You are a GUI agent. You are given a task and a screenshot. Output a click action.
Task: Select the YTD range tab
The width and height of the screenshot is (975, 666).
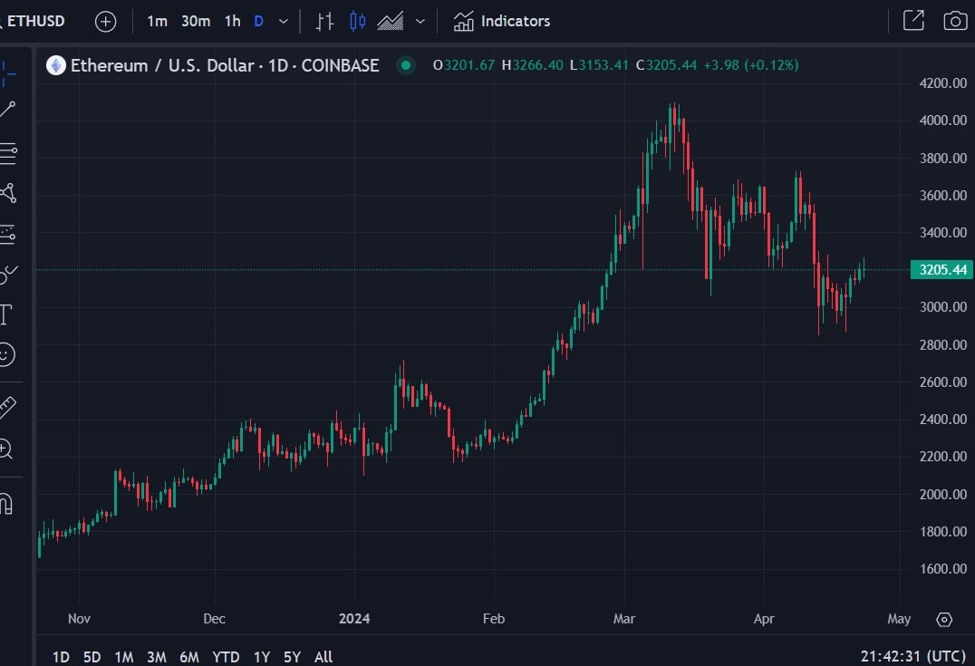click(225, 656)
